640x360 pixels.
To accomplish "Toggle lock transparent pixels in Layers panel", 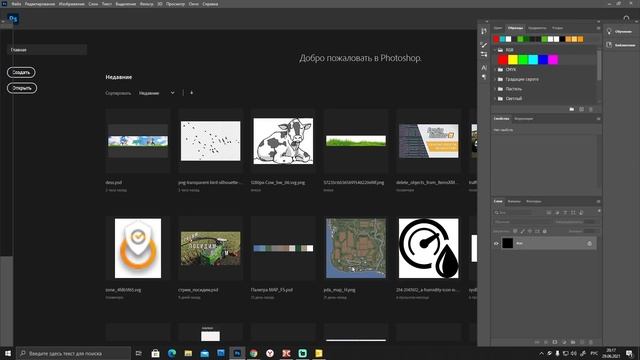I will coord(515,231).
